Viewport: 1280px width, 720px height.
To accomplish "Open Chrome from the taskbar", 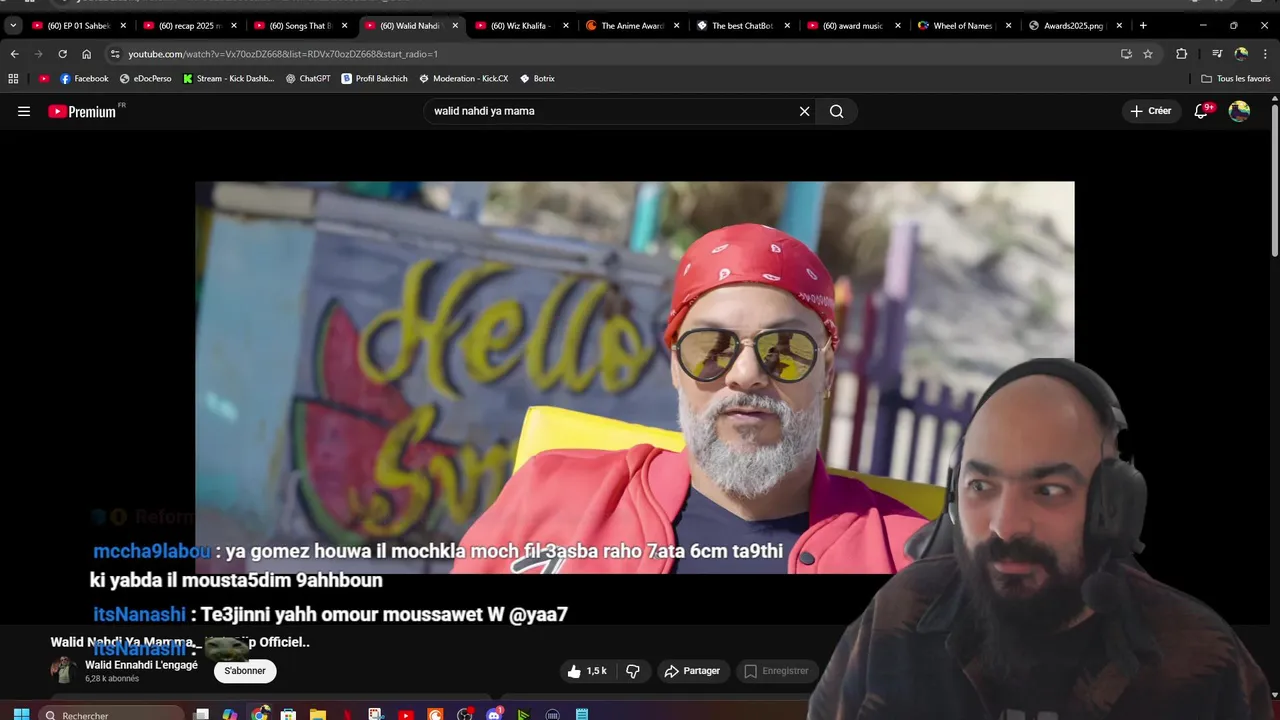I will pos(260,714).
